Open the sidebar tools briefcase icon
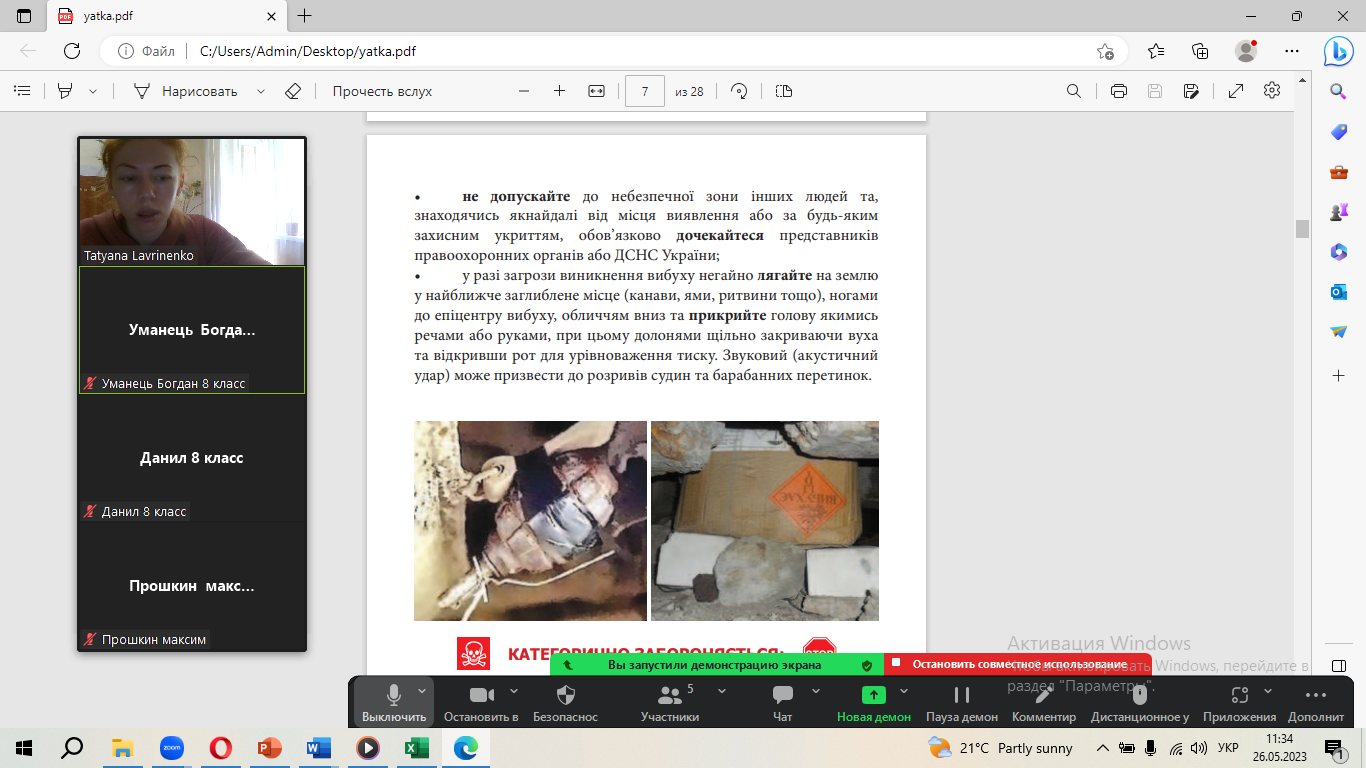The height and width of the screenshot is (768, 1366). (1339, 171)
